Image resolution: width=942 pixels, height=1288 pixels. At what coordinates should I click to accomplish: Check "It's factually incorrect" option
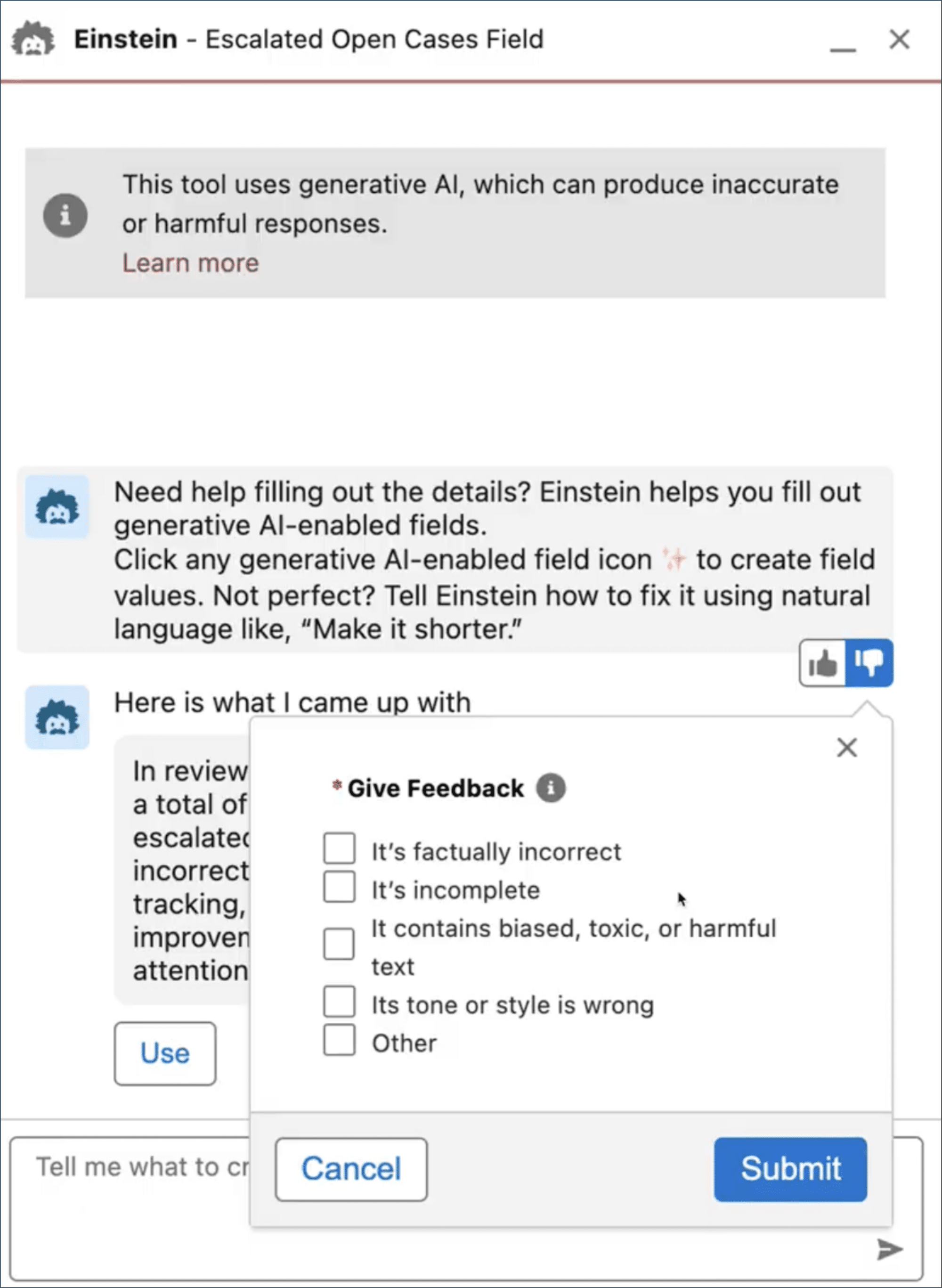click(339, 849)
